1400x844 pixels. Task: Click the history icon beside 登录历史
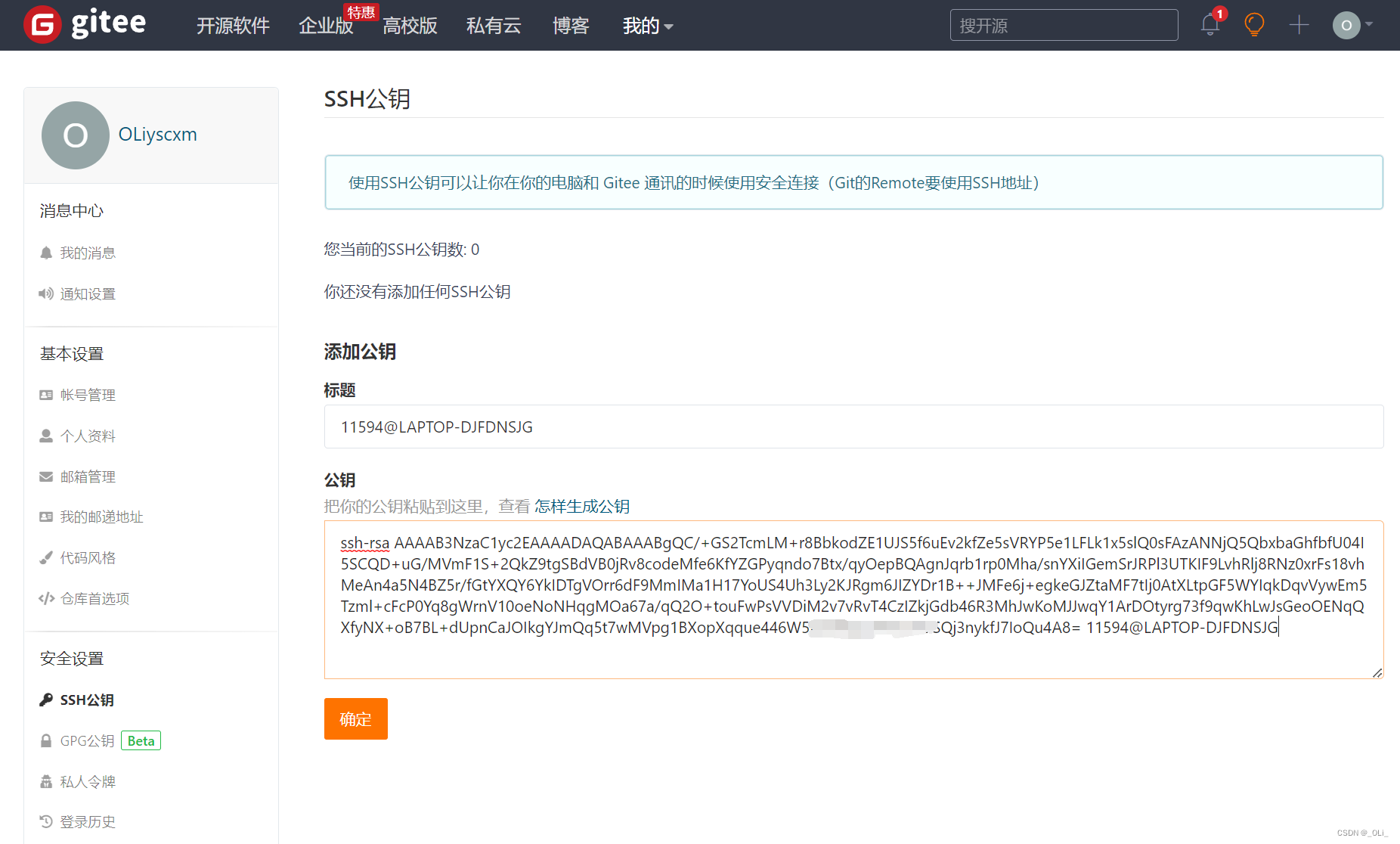click(46, 821)
